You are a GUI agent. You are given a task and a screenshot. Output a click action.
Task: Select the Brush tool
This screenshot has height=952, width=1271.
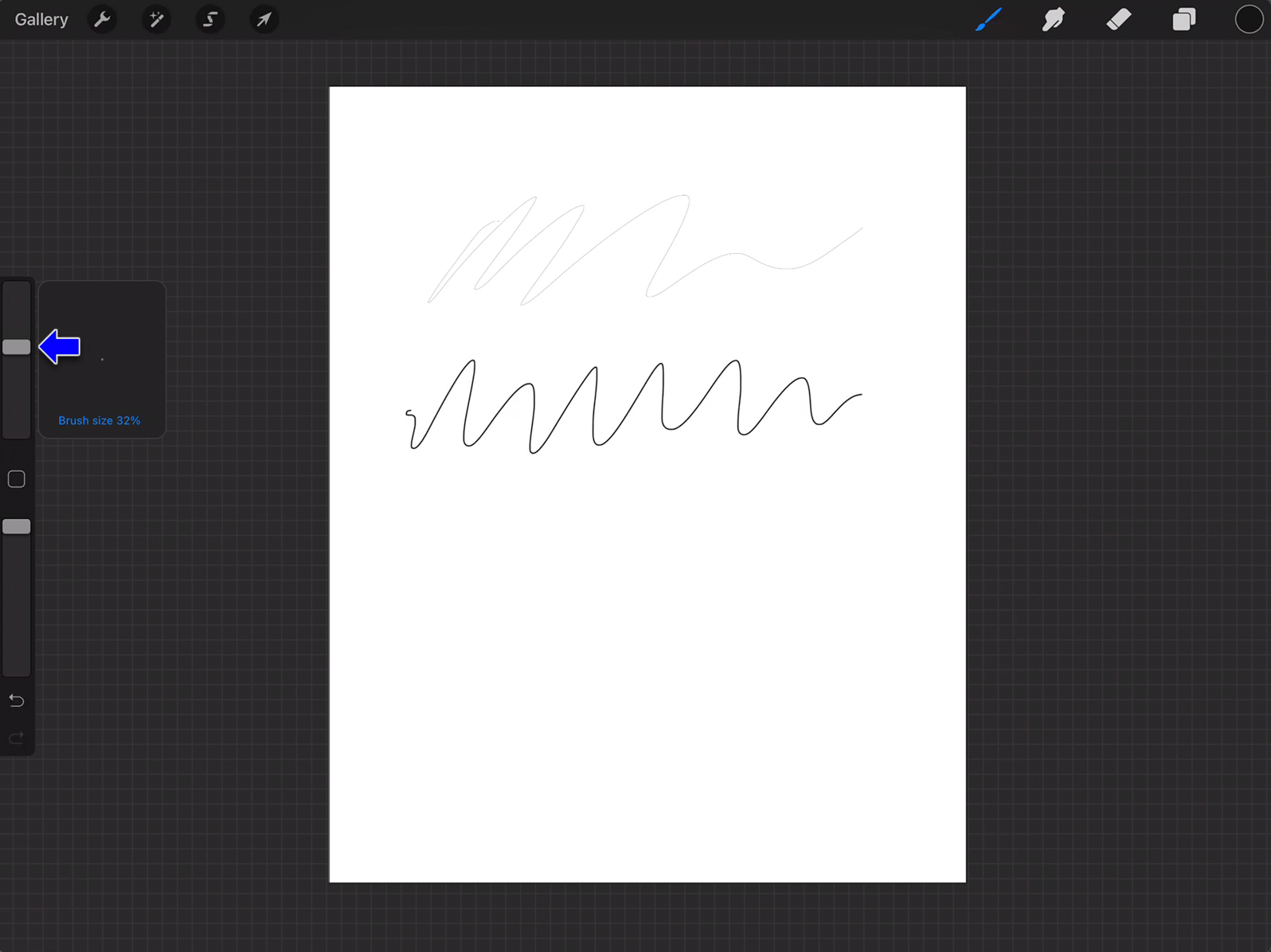point(988,19)
